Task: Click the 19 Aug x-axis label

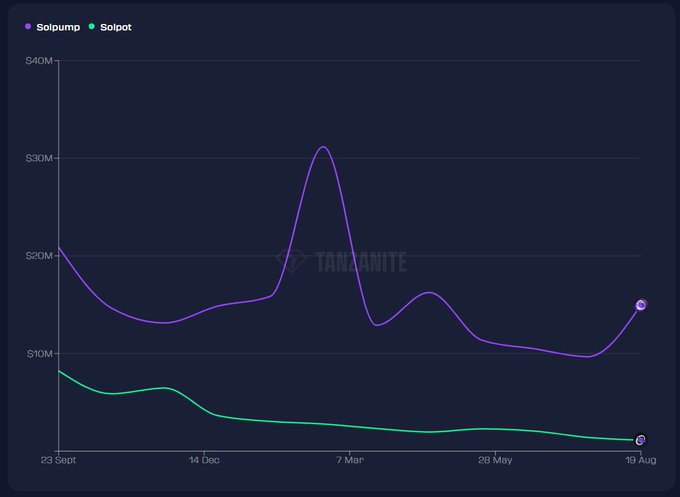Action: (x=641, y=460)
